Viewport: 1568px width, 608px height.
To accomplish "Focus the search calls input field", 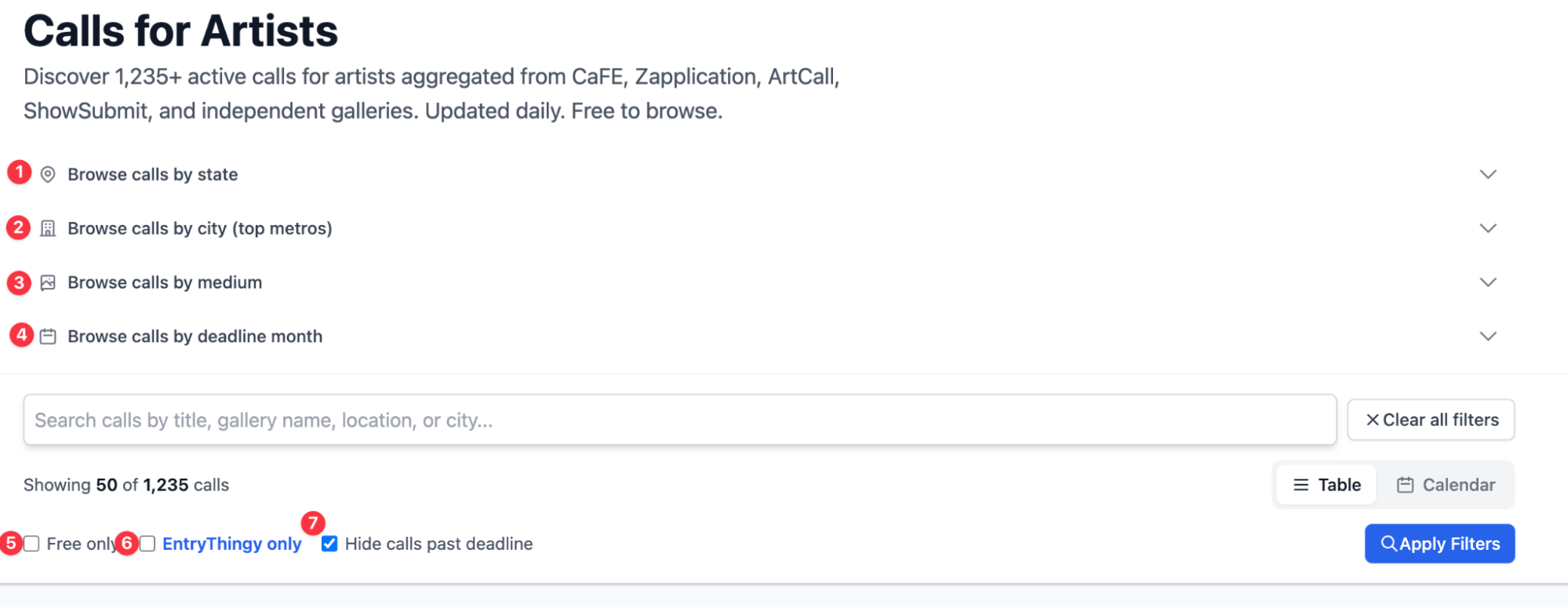I will coord(679,420).
